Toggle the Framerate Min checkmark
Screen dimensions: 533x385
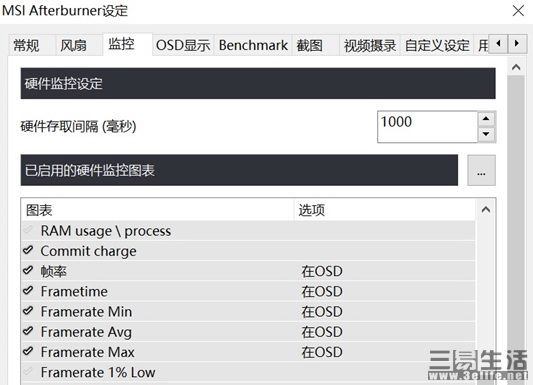(28, 311)
